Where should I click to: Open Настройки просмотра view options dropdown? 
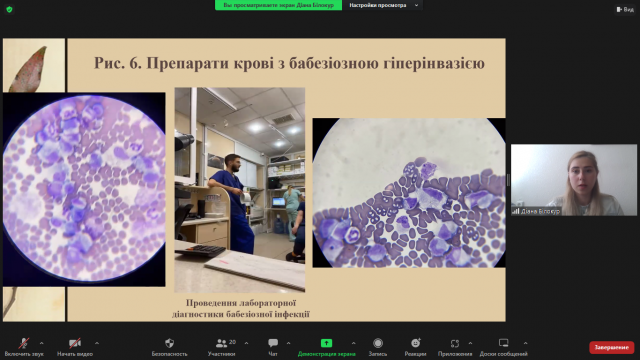[383, 5]
